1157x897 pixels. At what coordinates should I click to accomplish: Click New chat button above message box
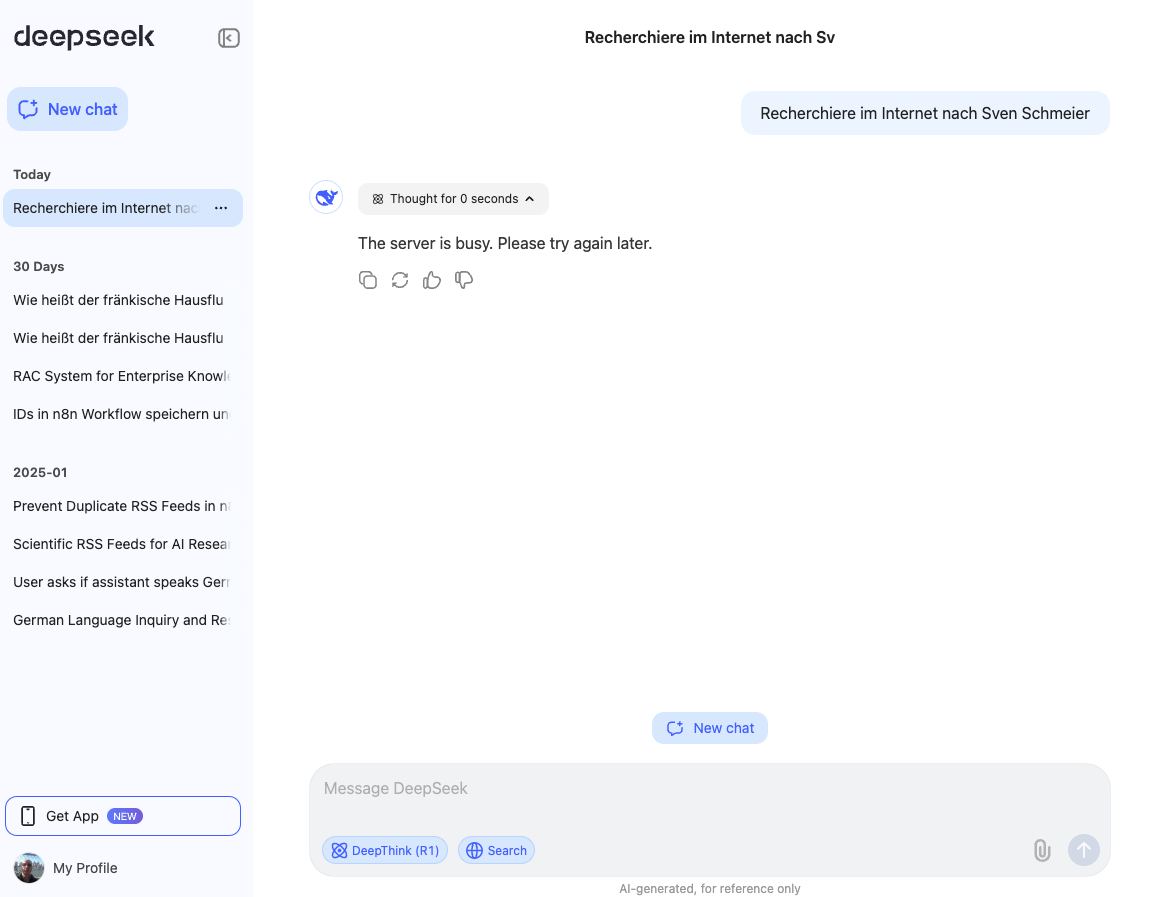coord(710,728)
